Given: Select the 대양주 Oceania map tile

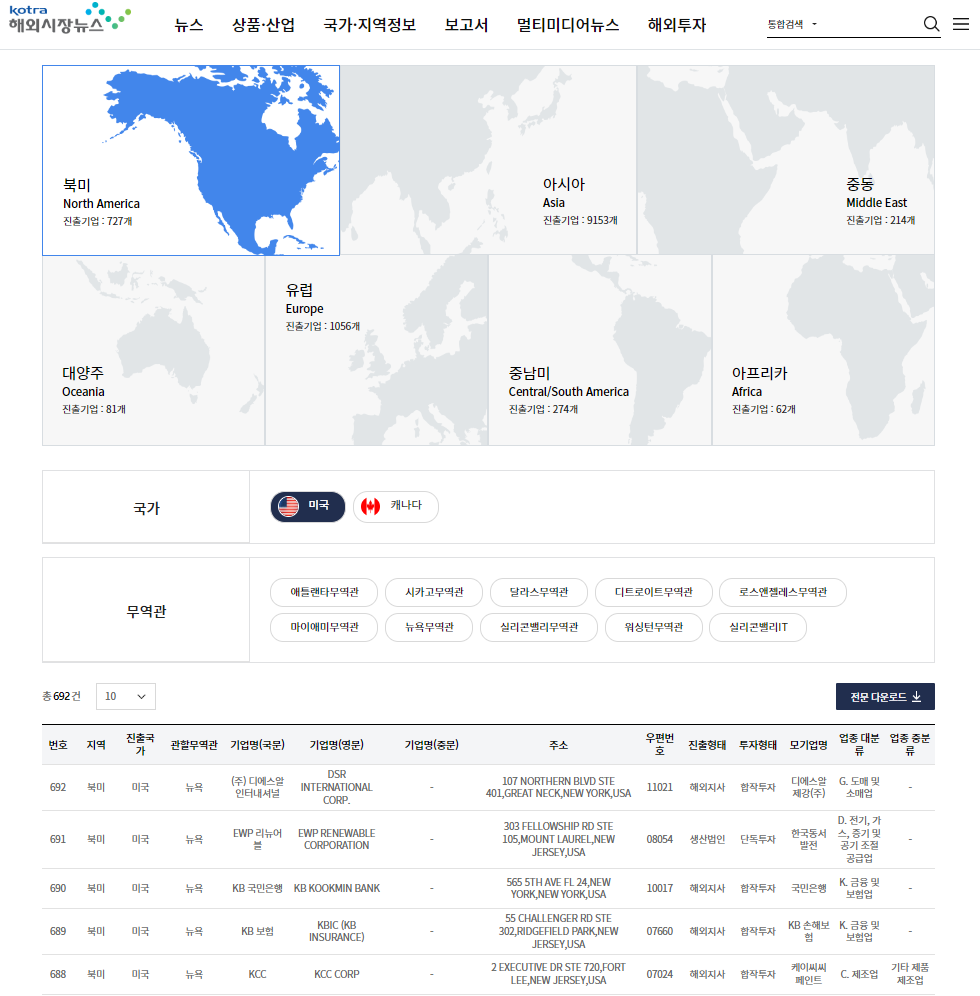Looking at the screenshot, I should pyautogui.click(x=154, y=350).
